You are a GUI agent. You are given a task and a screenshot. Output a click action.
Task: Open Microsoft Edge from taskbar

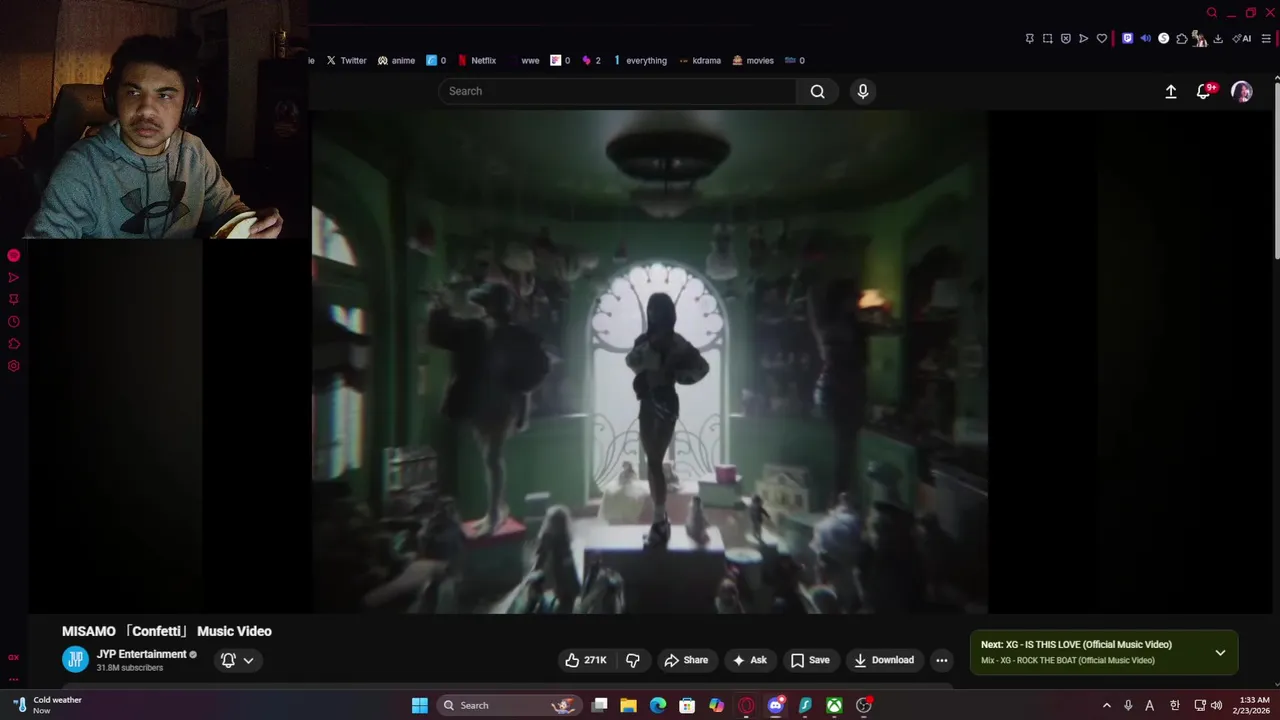point(657,706)
